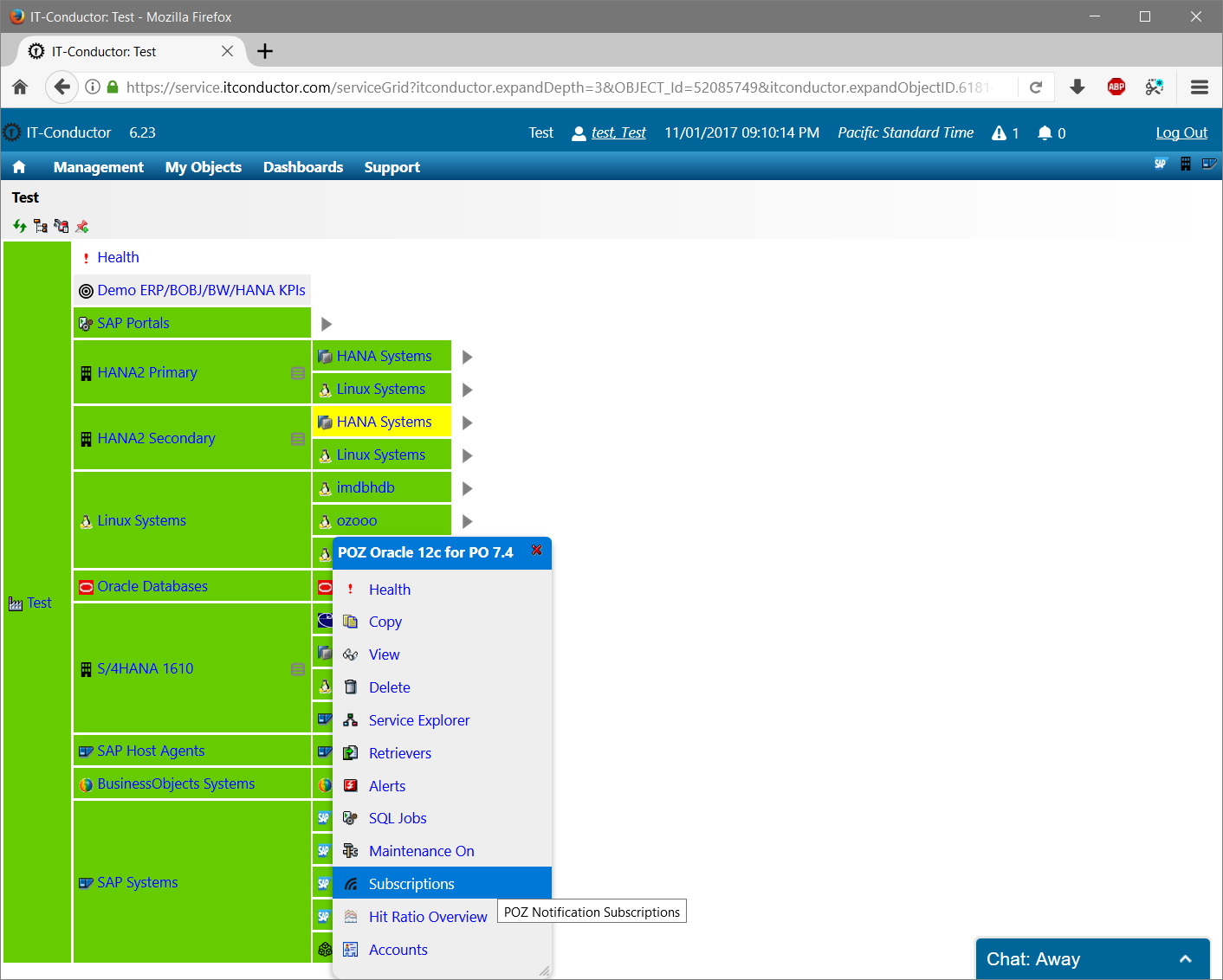1223x980 pixels.
Task: Expand the Chat: Away panel
Action: point(1185,959)
